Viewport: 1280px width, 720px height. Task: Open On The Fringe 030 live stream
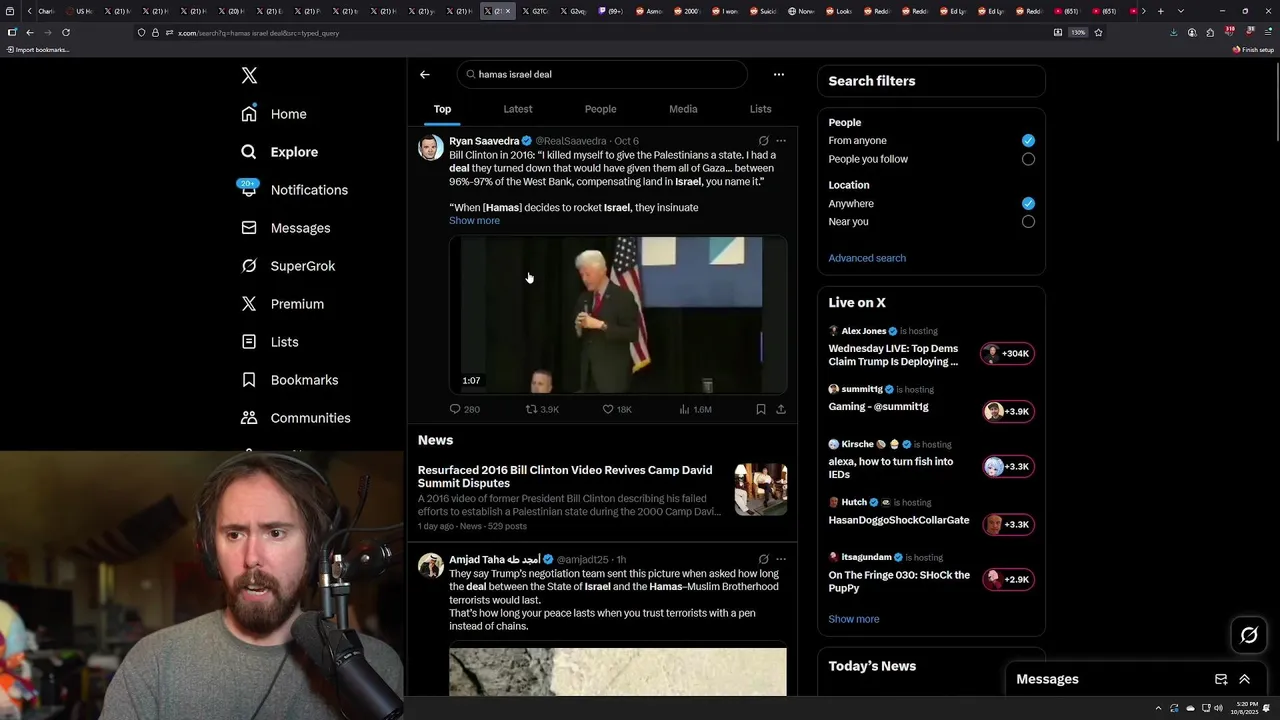coord(899,581)
